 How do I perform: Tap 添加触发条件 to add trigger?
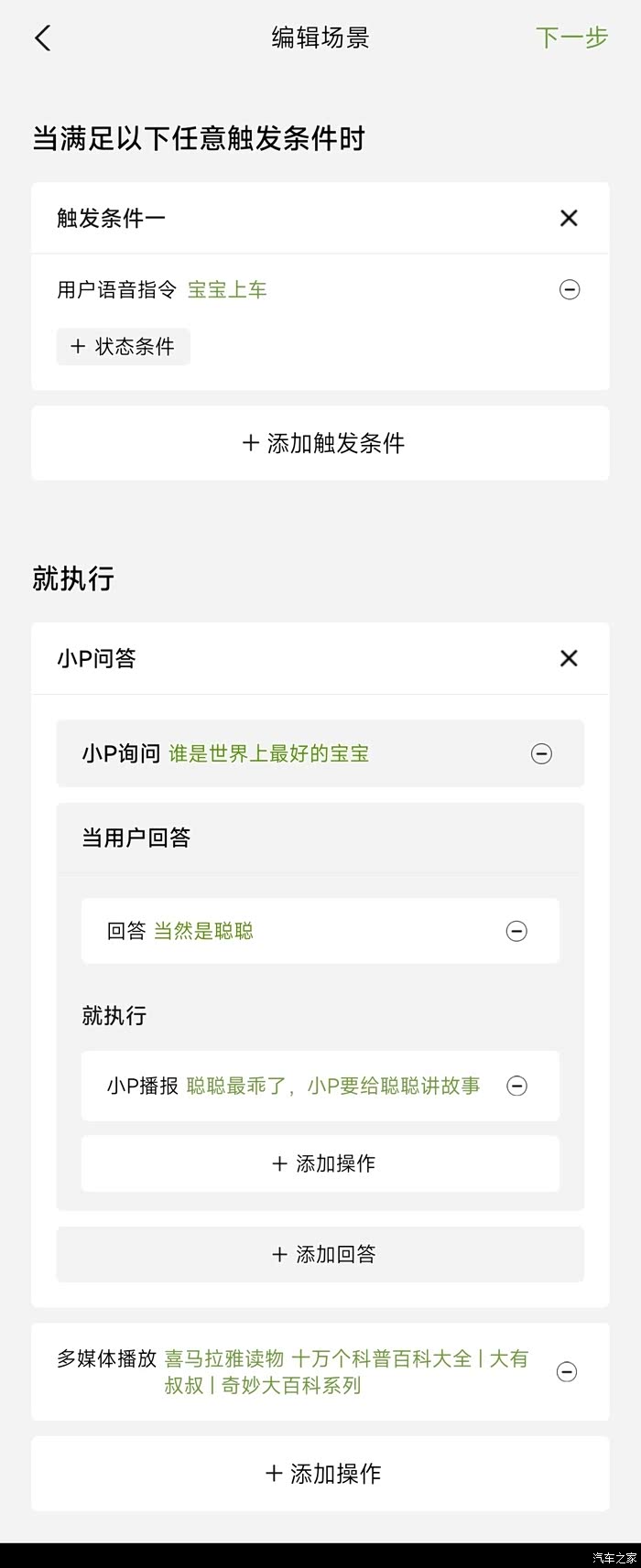click(320, 444)
